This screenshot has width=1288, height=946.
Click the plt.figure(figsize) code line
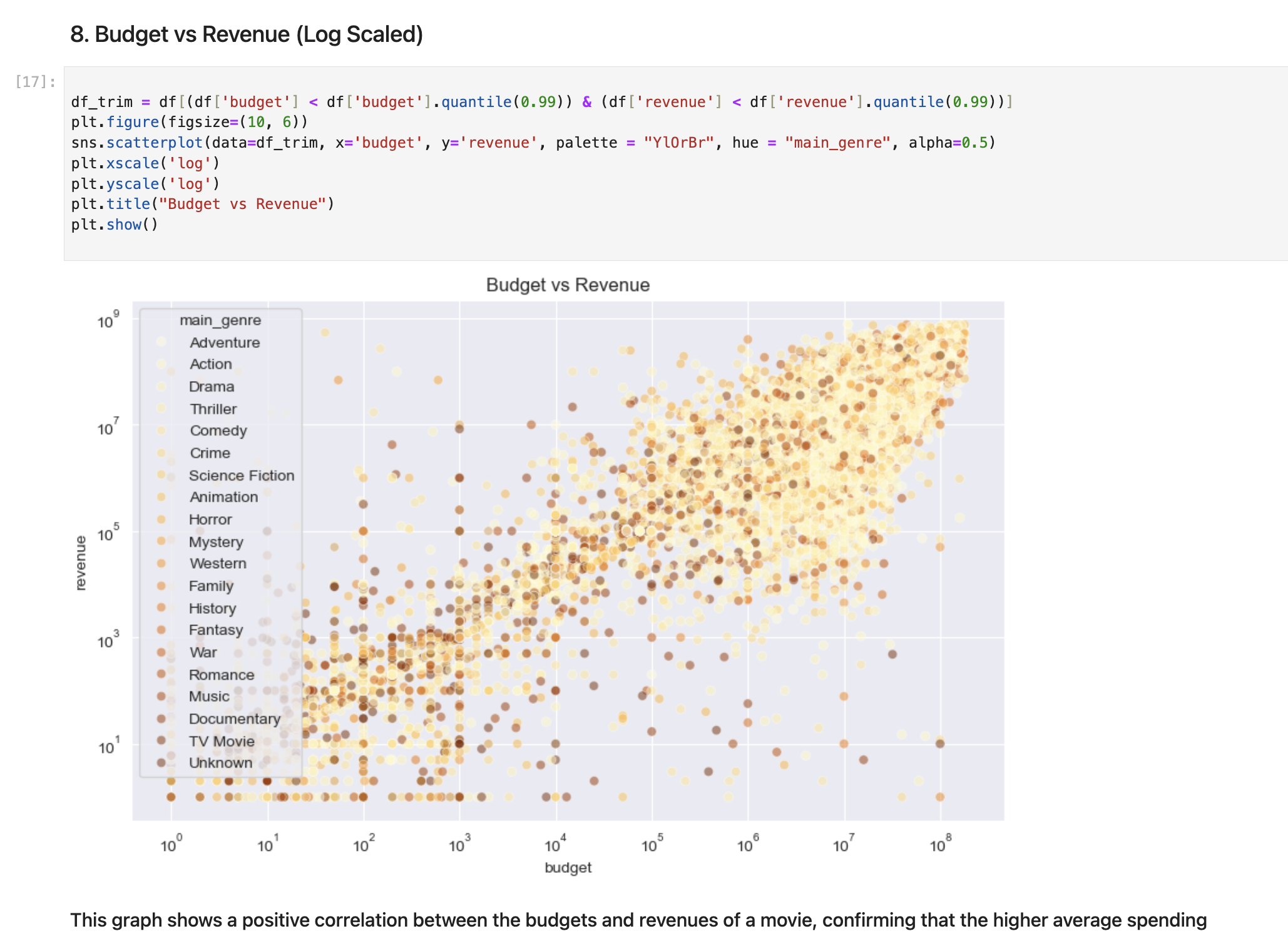190,122
